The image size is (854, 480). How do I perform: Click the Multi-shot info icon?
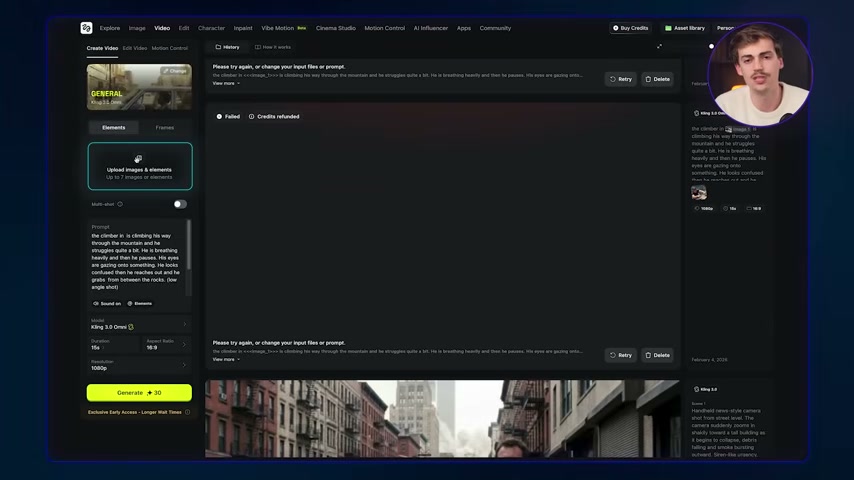120,204
